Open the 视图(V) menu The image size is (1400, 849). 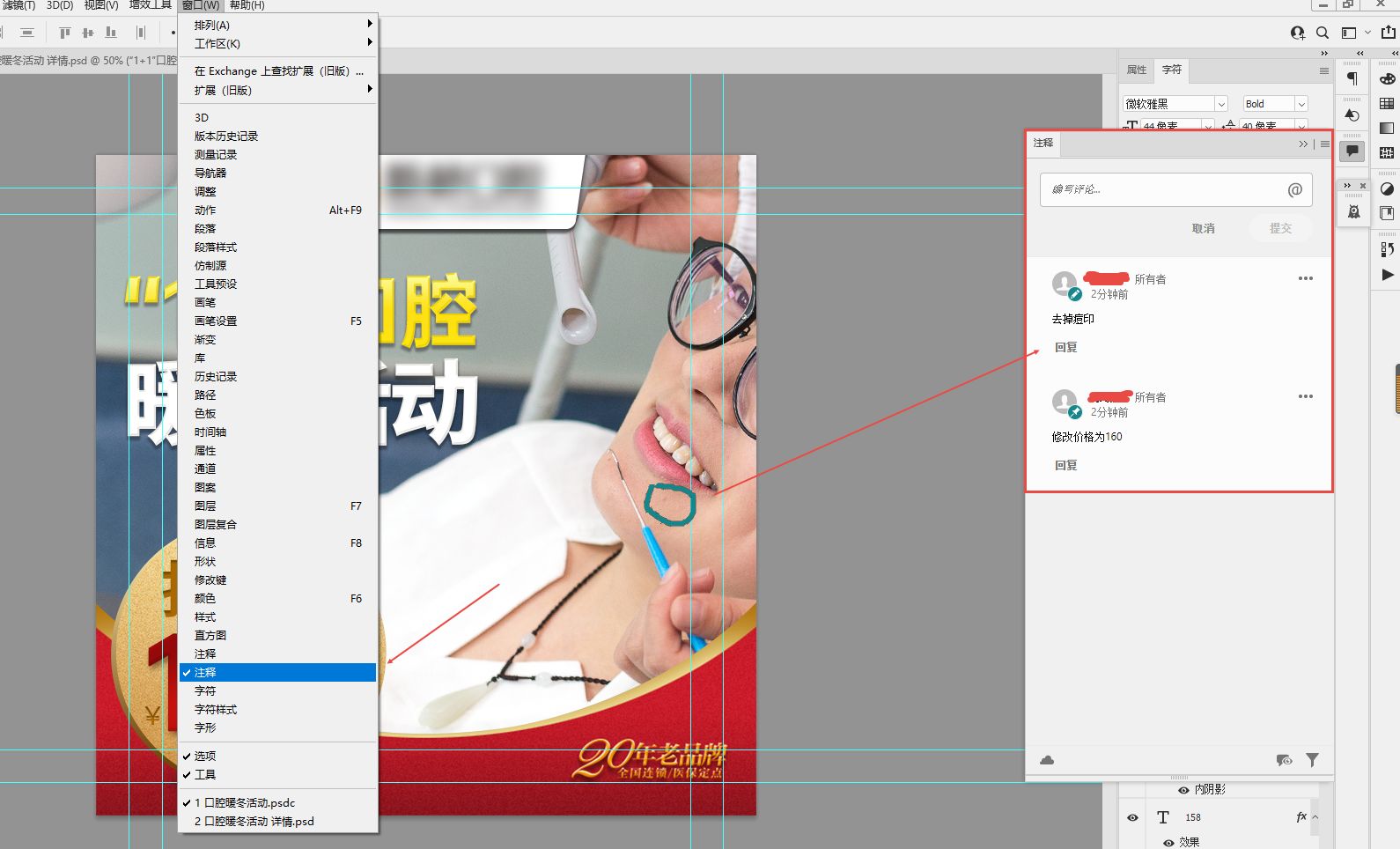[101, 5]
